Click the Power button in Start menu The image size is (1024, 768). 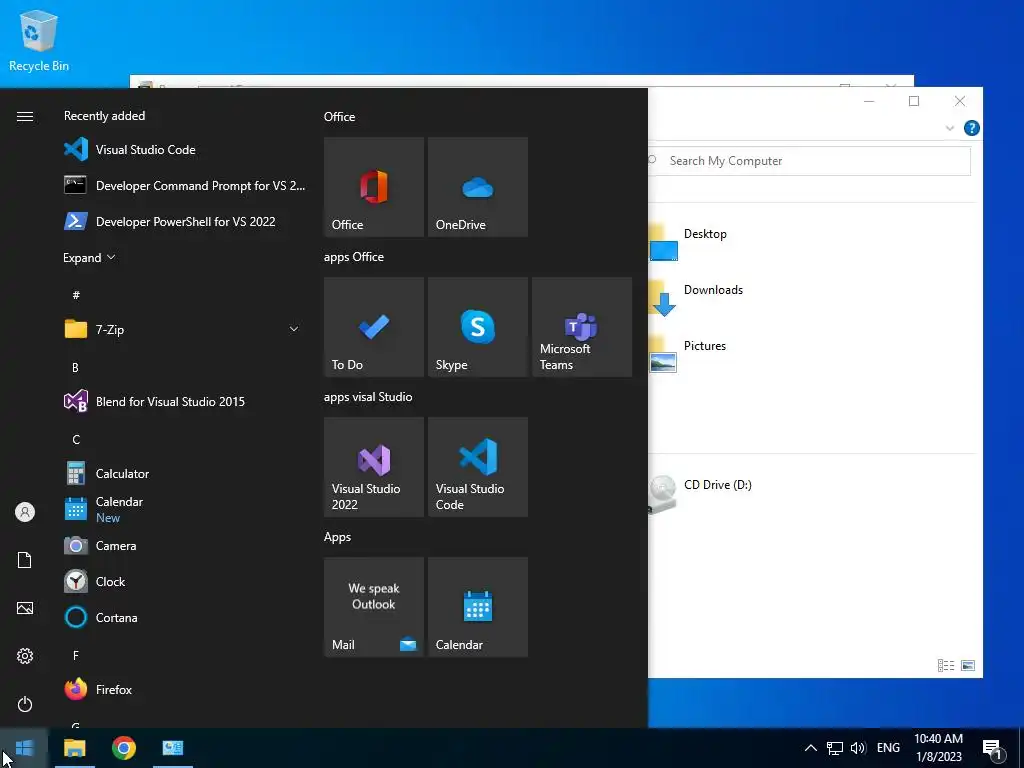[25, 704]
